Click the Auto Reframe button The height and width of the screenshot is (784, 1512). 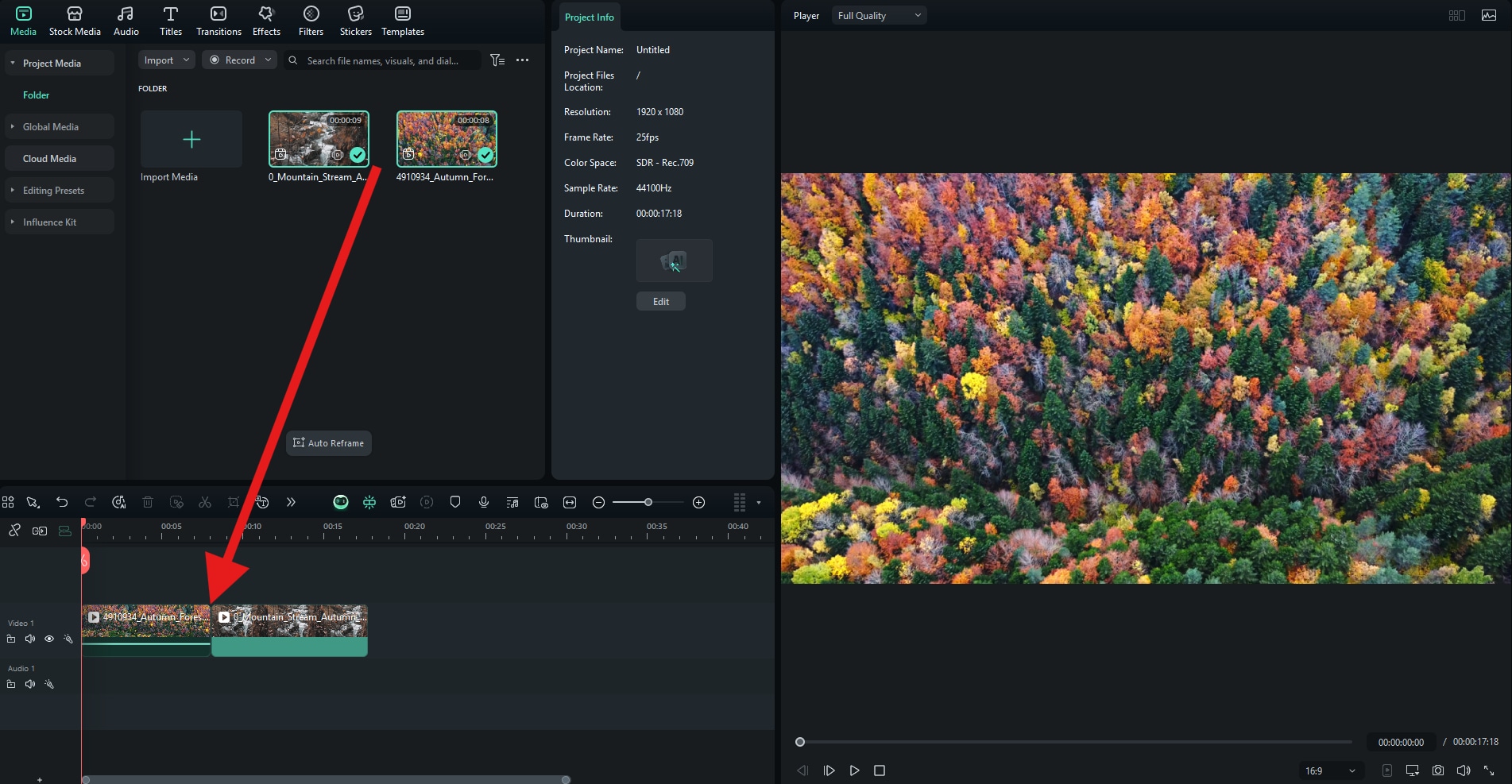point(329,443)
